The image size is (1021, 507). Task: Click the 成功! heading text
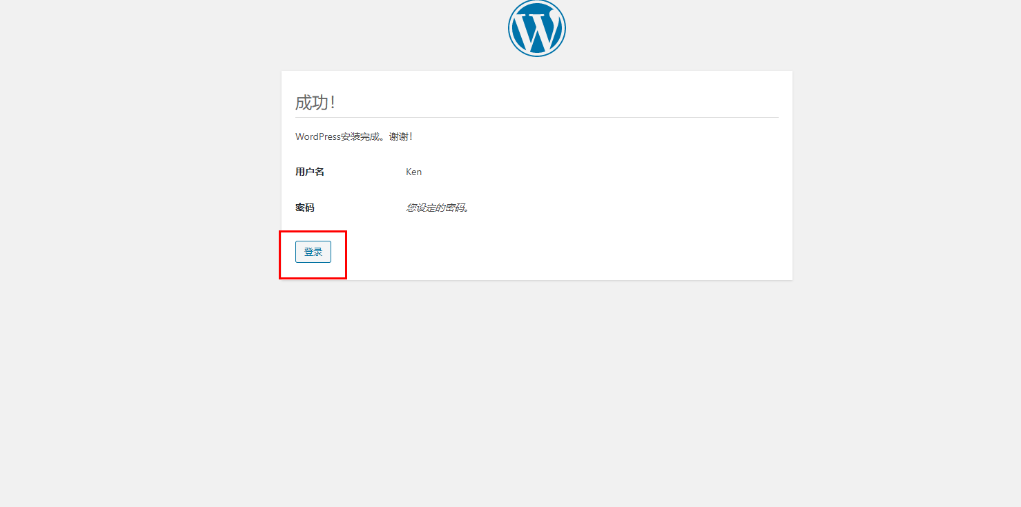click(x=315, y=103)
